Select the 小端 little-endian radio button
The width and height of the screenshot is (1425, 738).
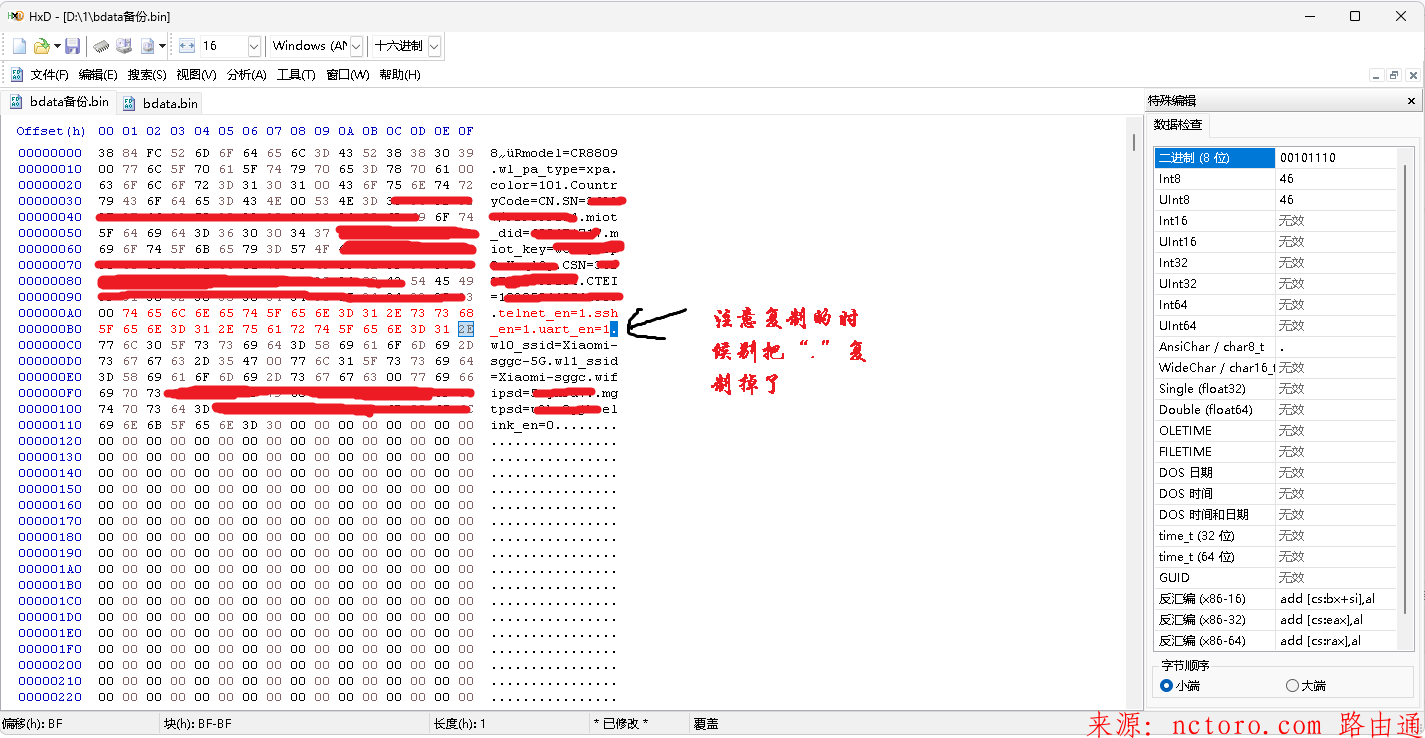1166,686
